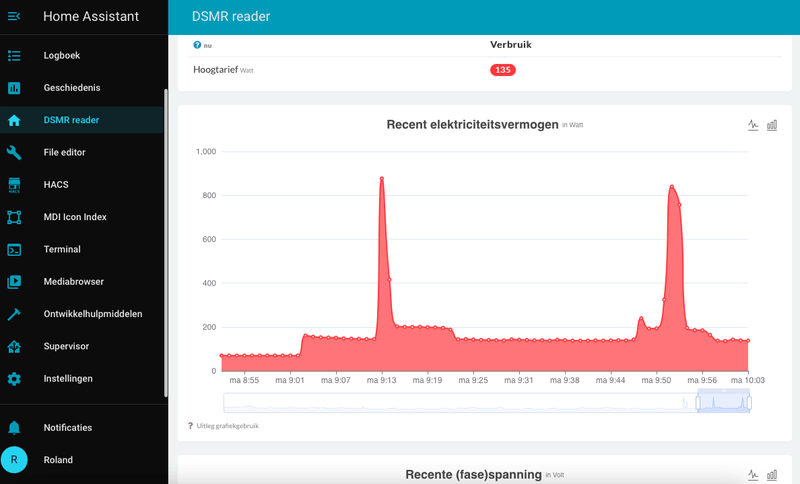Click the '1,000' y-axis label
This screenshot has height=484, width=800.
(206, 151)
